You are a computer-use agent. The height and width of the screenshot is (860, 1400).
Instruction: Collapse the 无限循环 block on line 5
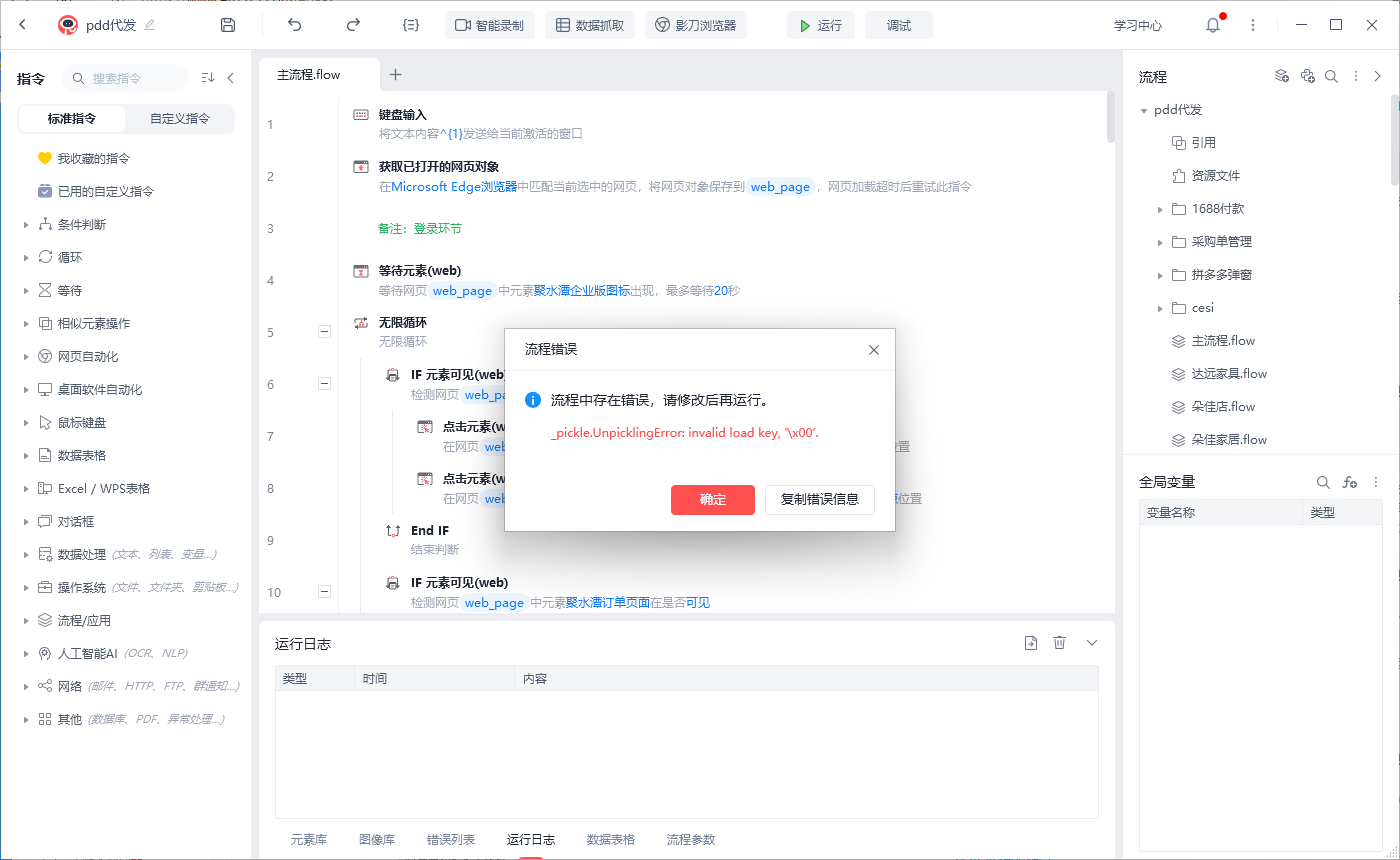(x=324, y=331)
